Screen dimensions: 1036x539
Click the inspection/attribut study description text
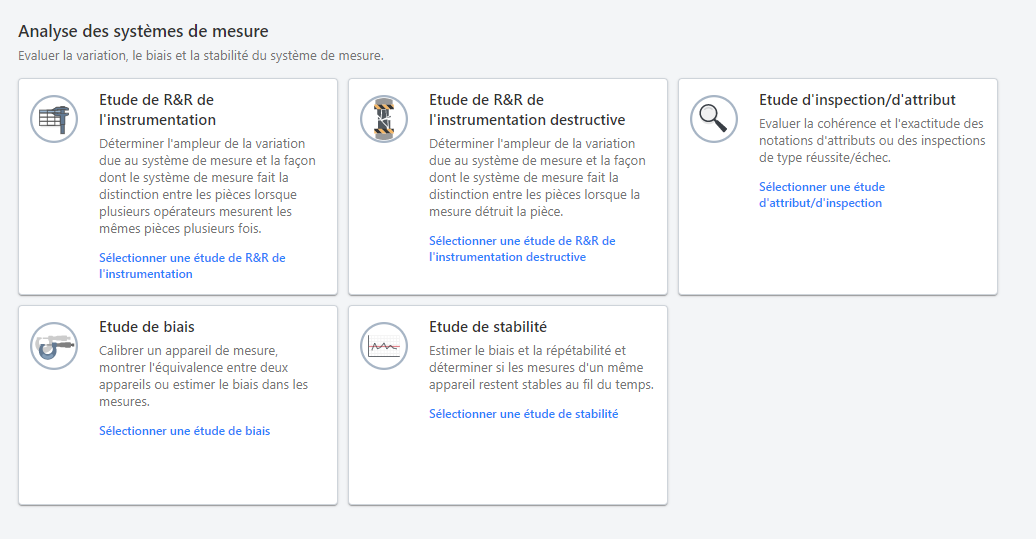[x=871, y=140]
